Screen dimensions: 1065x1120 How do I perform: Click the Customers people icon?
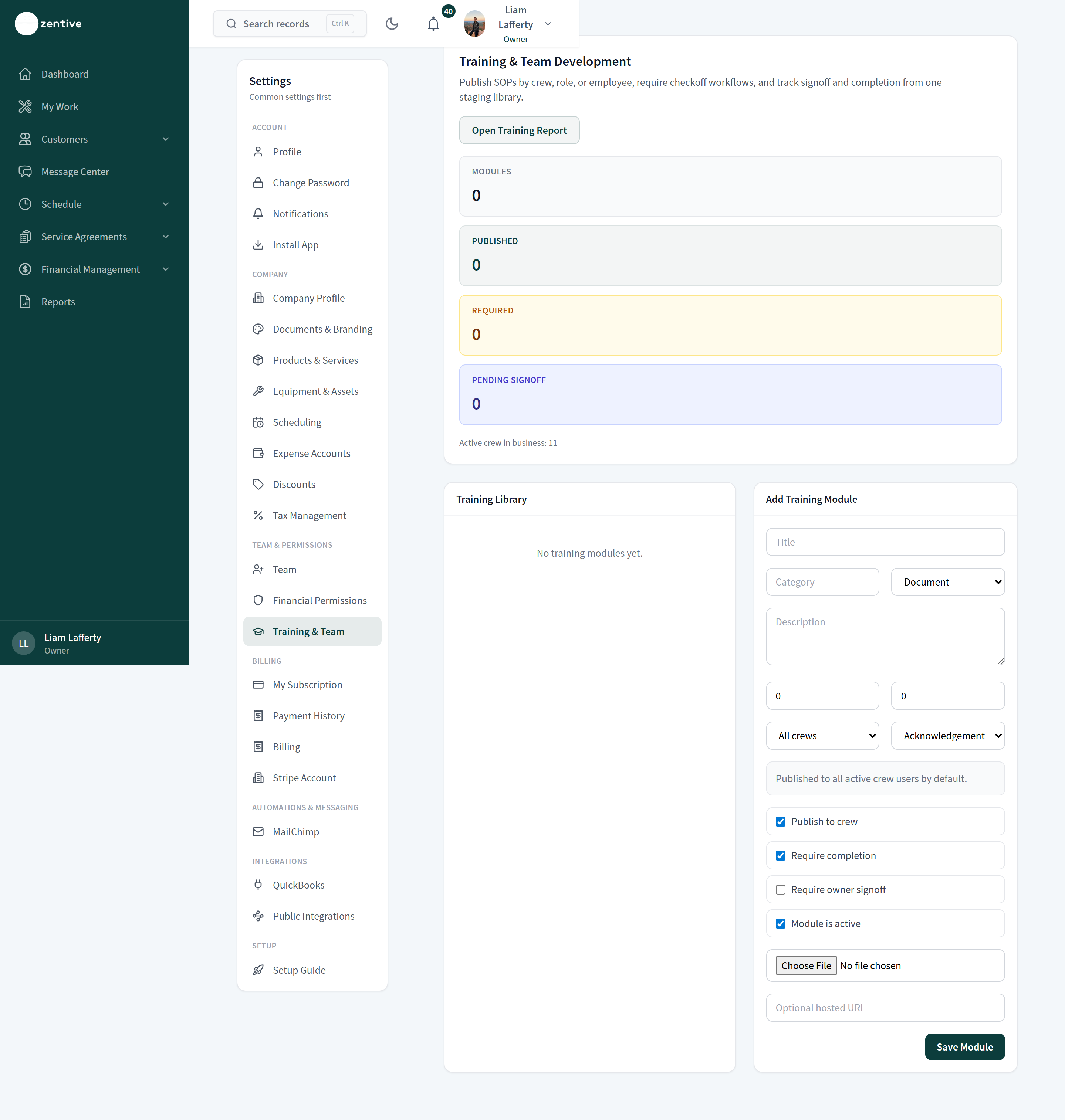tap(25, 139)
